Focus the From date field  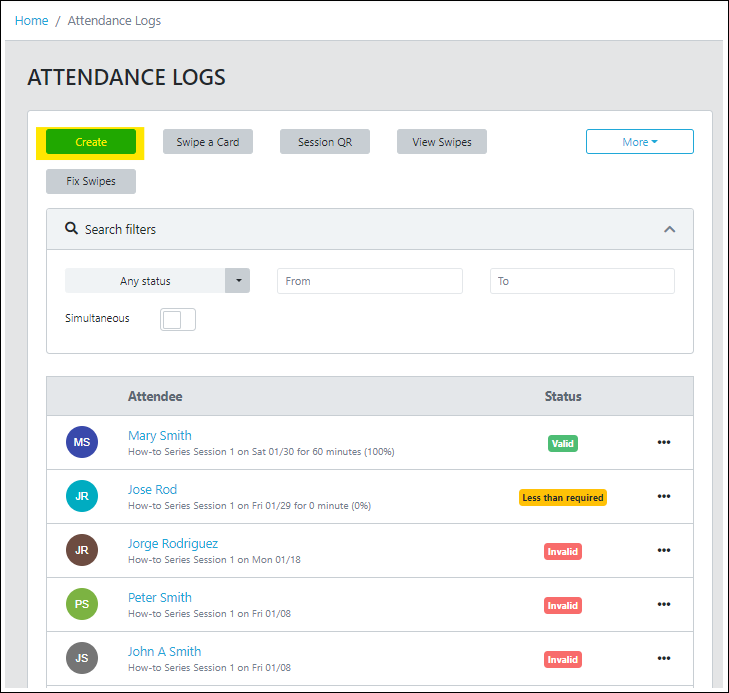pos(370,281)
